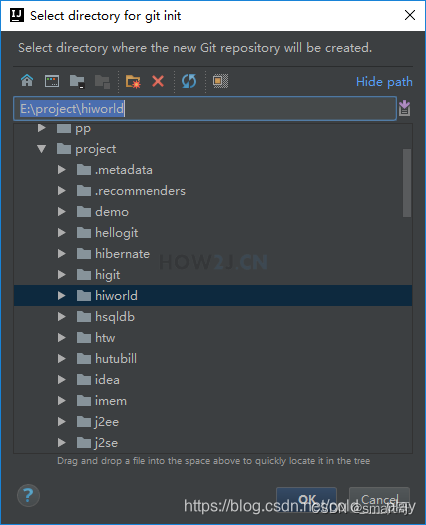Expand the hibernate folder arrow

[62, 253]
